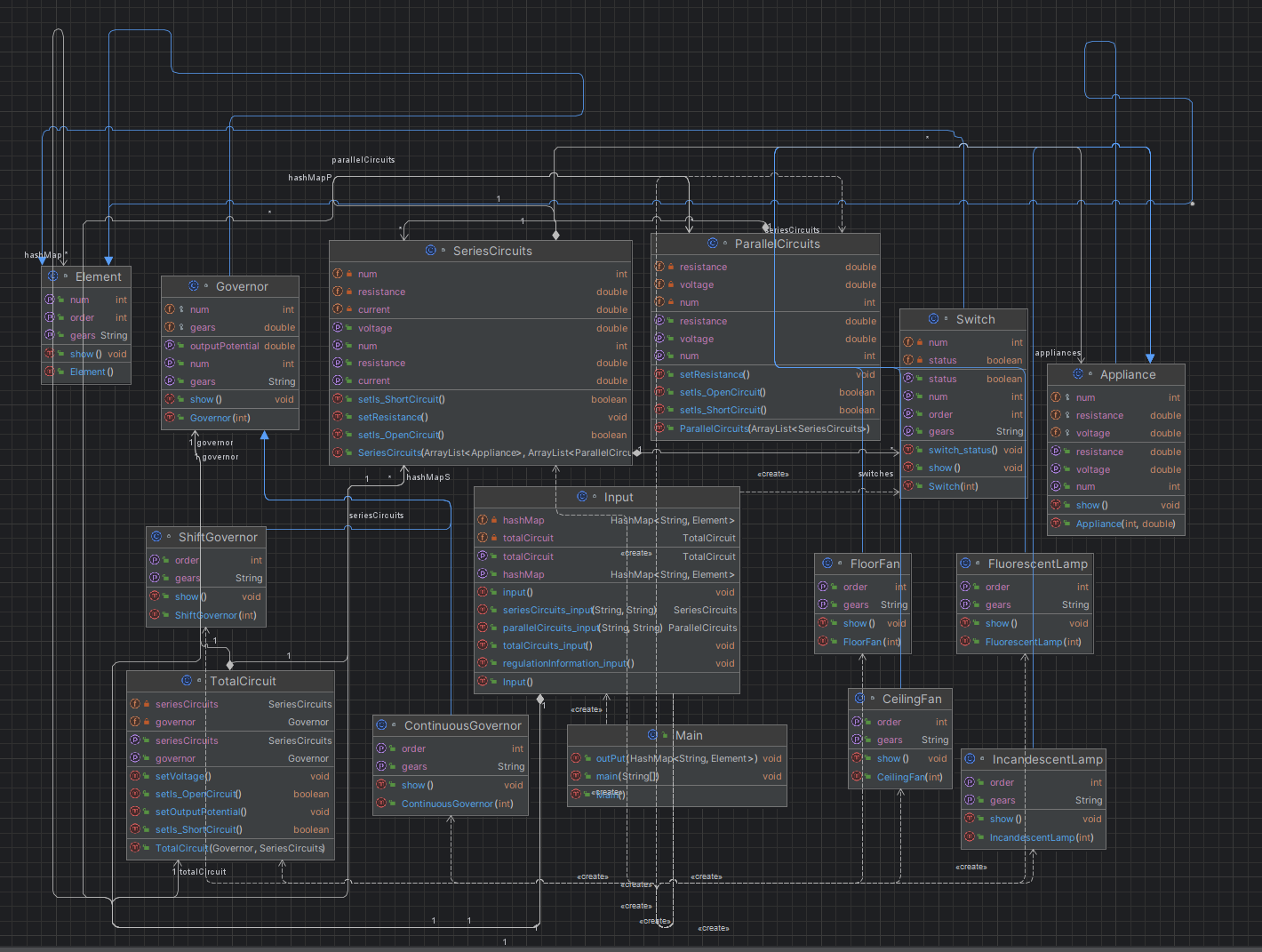Select the IncandescentLamp class title
This screenshot has width=1262, height=952.
point(1048,759)
